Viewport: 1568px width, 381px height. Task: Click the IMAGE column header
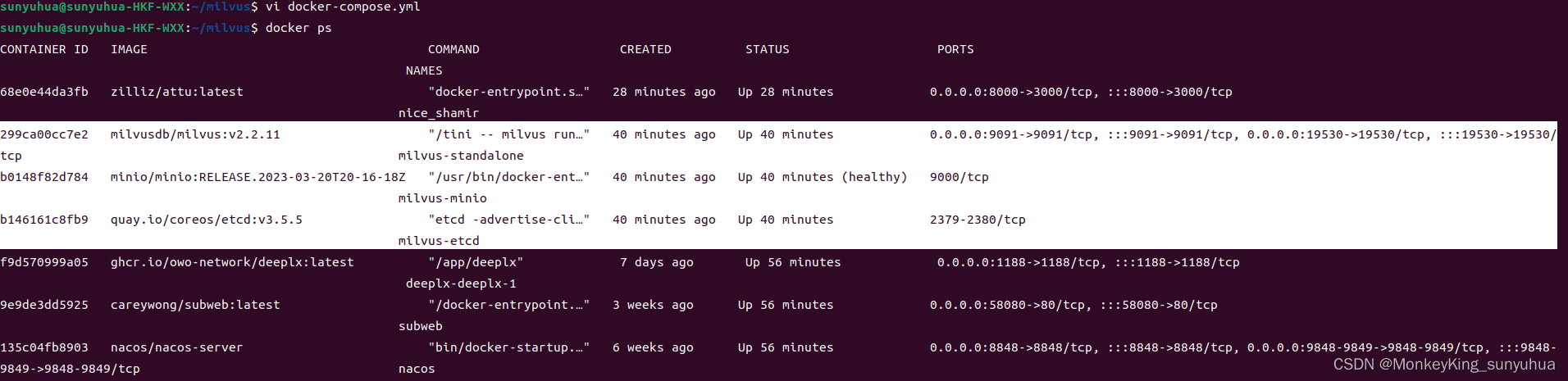point(129,49)
